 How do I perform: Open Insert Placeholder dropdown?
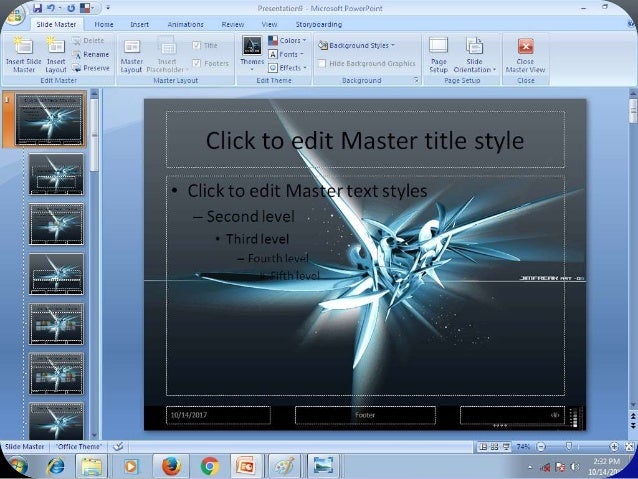pos(167,55)
